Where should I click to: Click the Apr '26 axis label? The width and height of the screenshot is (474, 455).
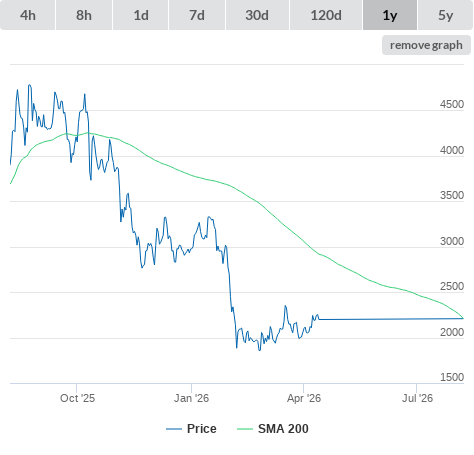point(304,398)
